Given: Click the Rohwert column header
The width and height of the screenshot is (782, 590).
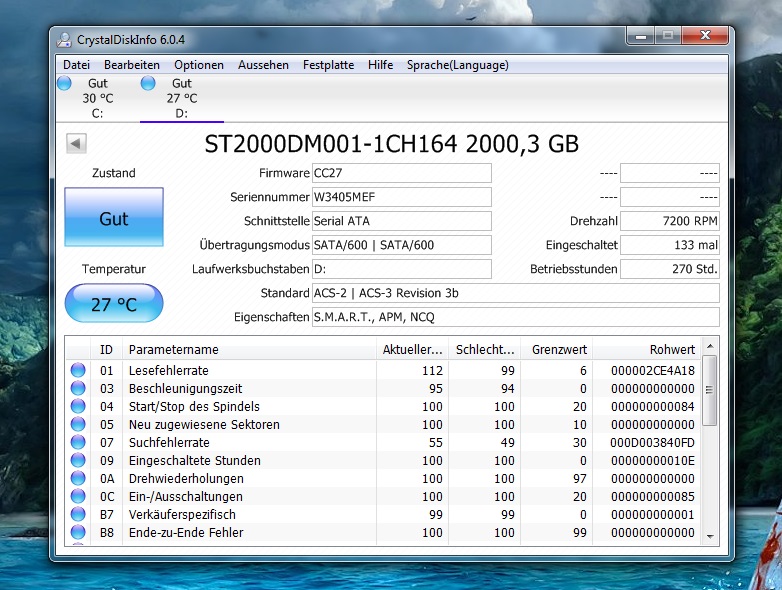Looking at the screenshot, I should (647, 350).
